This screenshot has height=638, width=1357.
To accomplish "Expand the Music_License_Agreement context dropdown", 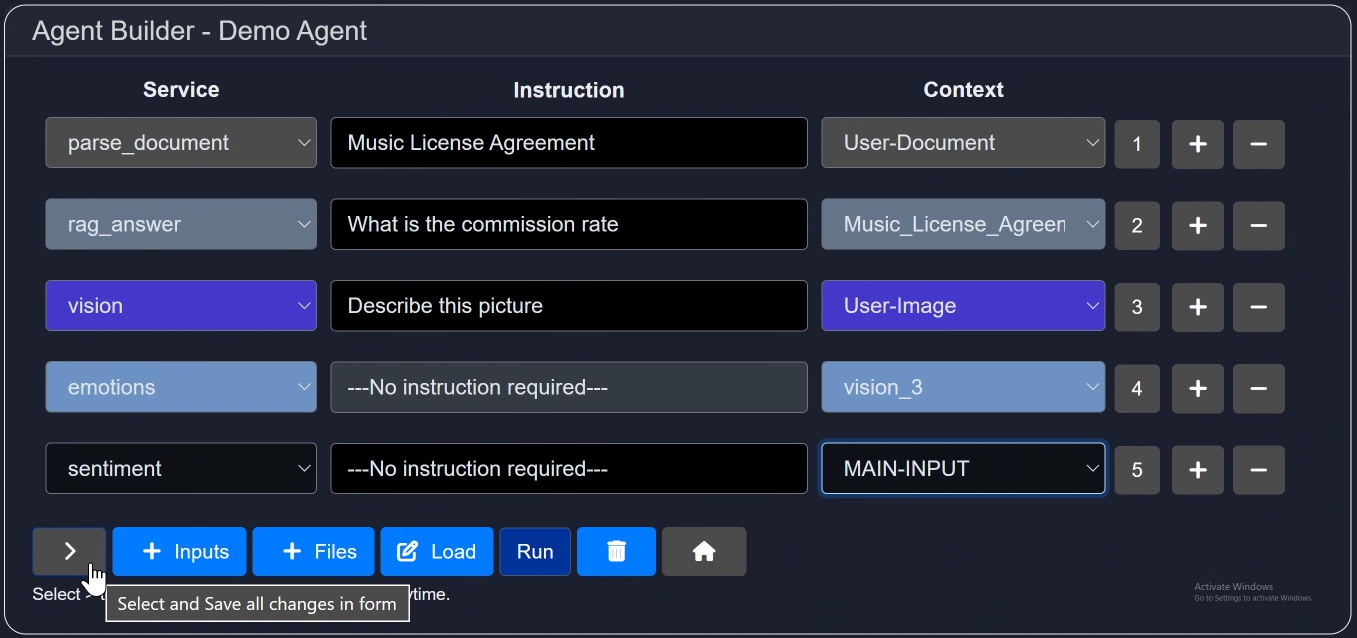I will (963, 225).
